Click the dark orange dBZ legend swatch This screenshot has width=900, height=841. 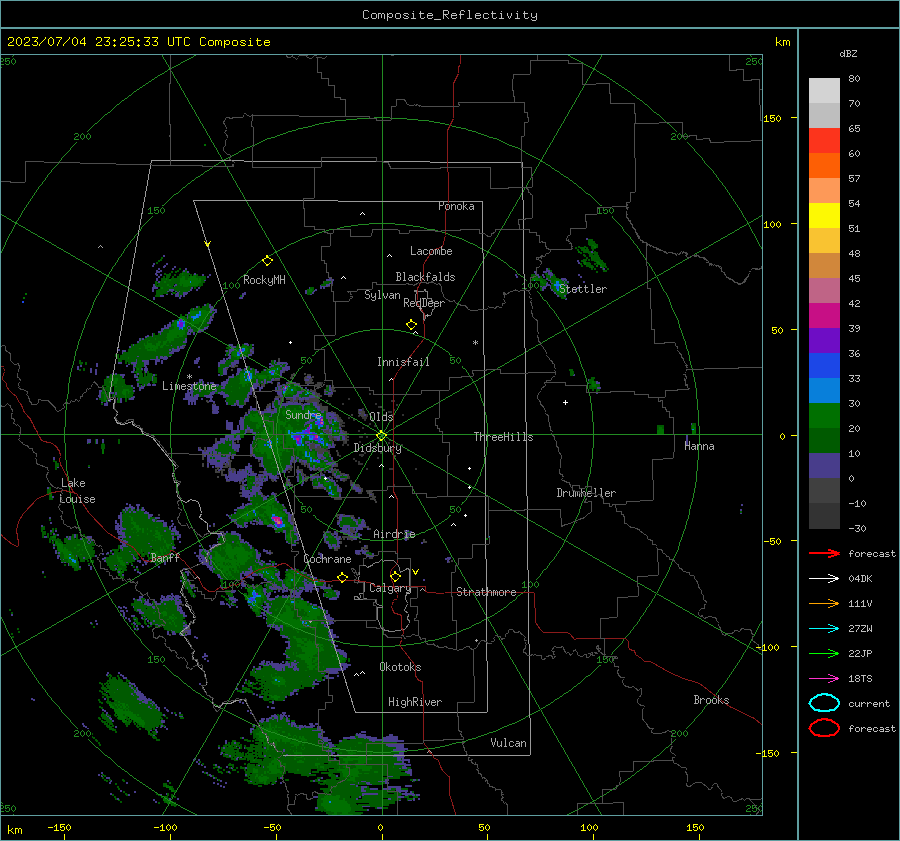pyautogui.click(x=824, y=165)
